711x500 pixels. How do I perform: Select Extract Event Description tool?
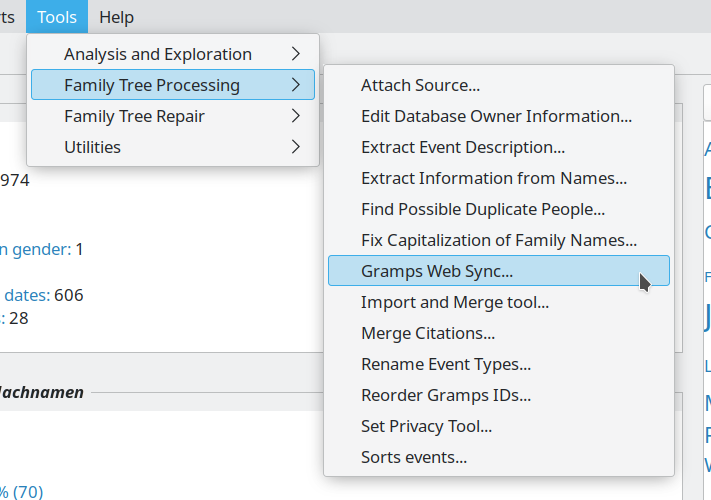tap(462, 147)
